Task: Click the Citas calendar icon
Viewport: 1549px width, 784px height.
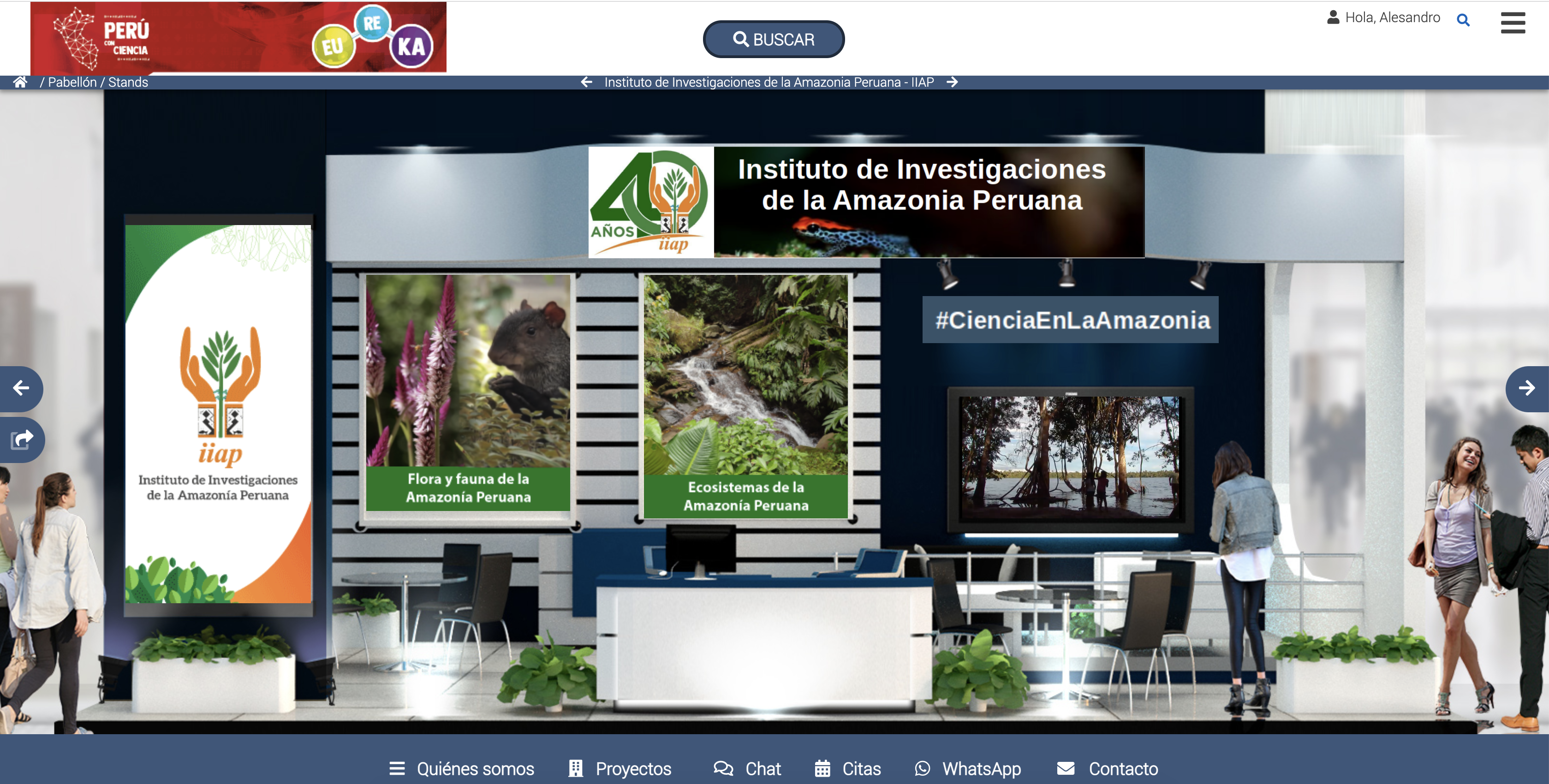Action: [822, 768]
